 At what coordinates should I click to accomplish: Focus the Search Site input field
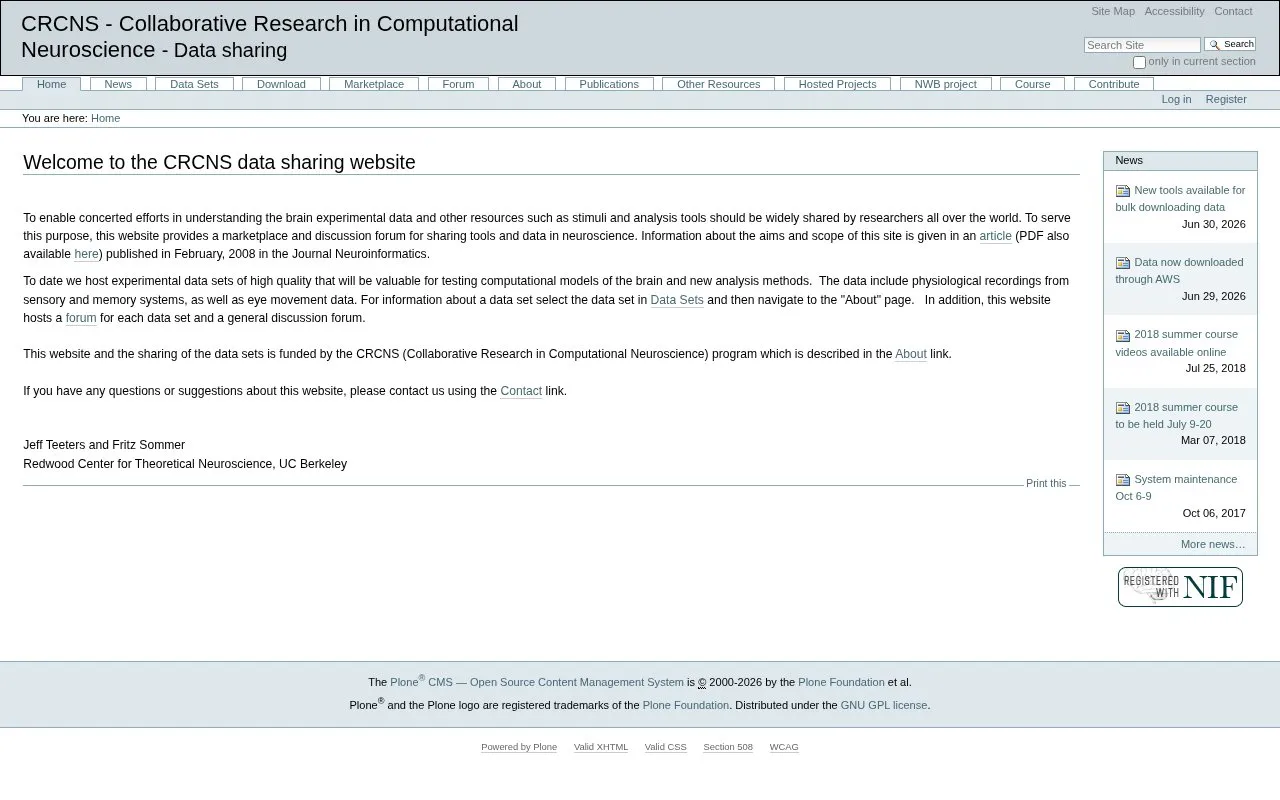click(x=1142, y=45)
